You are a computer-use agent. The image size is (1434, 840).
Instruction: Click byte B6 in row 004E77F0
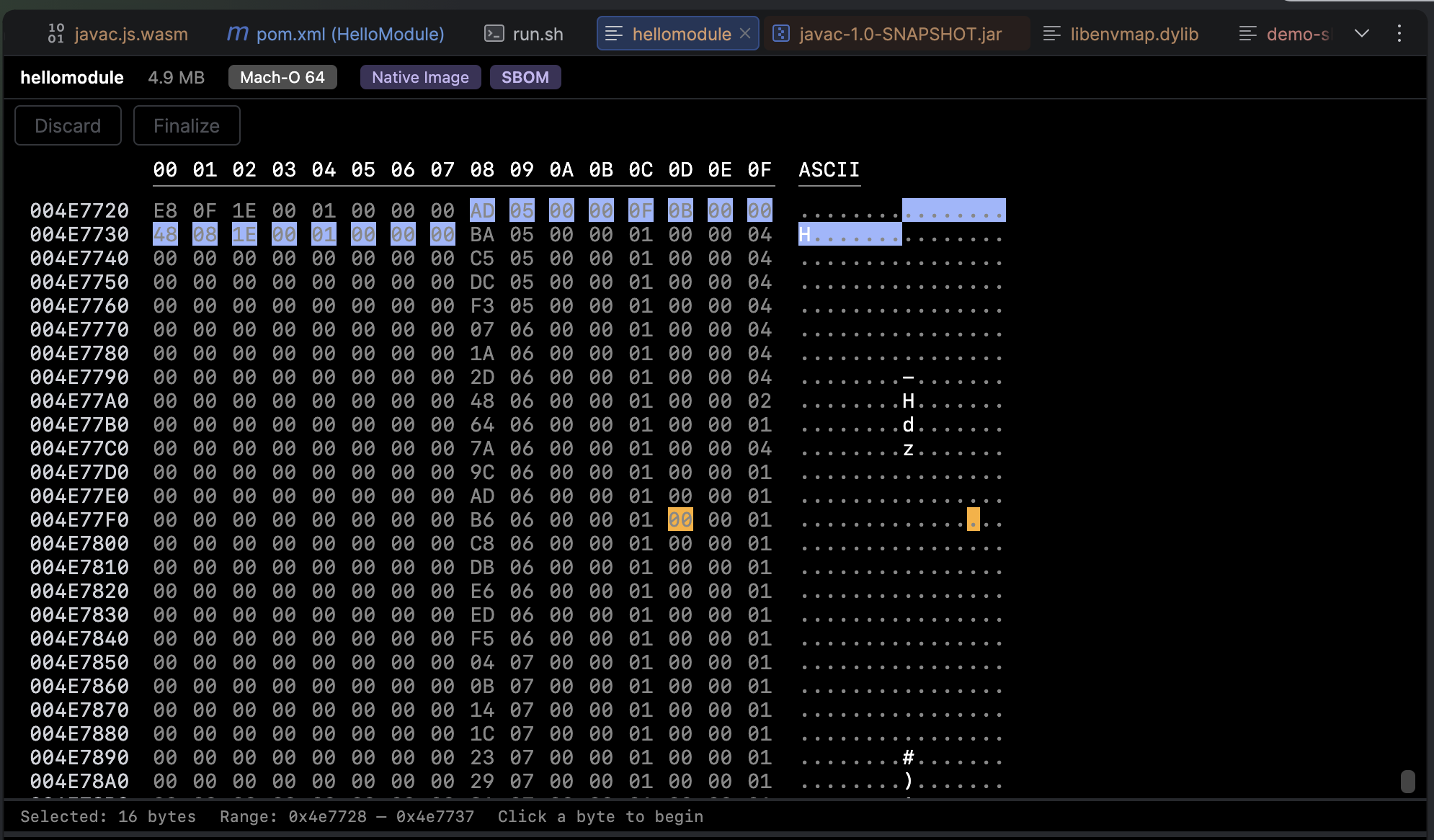tap(482, 519)
